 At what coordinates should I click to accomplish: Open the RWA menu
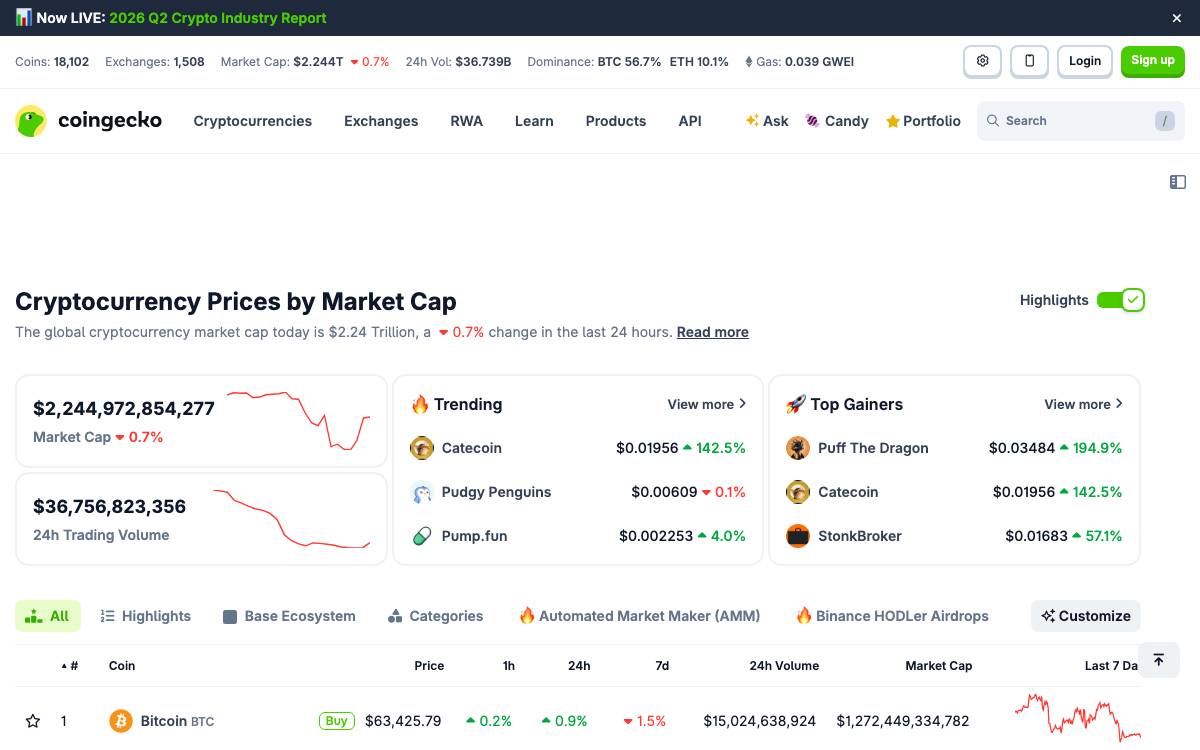(466, 121)
